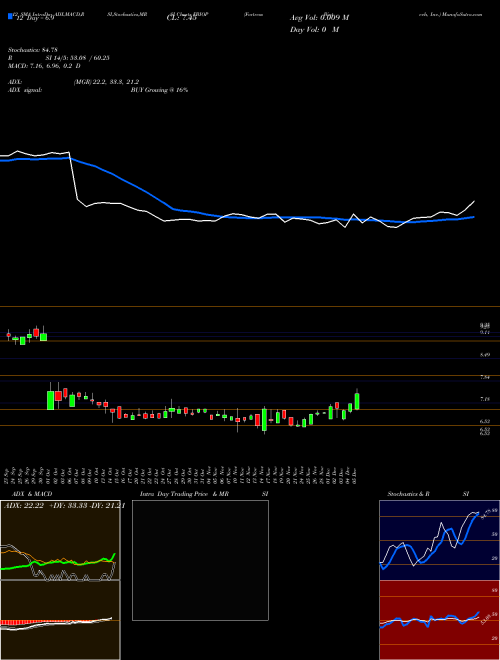The width and height of the screenshot is (500, 660).
Task: Click the 'ADX signal:' label
Action: (25, 90)
